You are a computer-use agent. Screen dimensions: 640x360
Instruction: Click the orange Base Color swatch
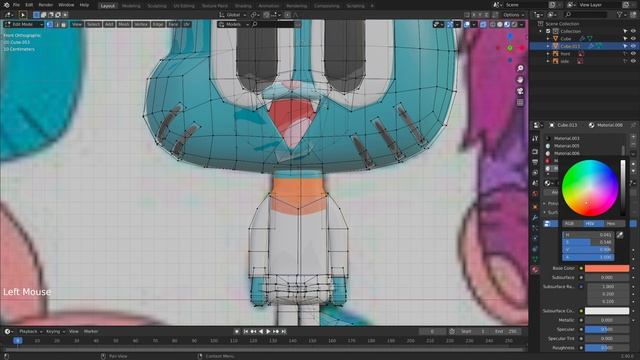607,268
